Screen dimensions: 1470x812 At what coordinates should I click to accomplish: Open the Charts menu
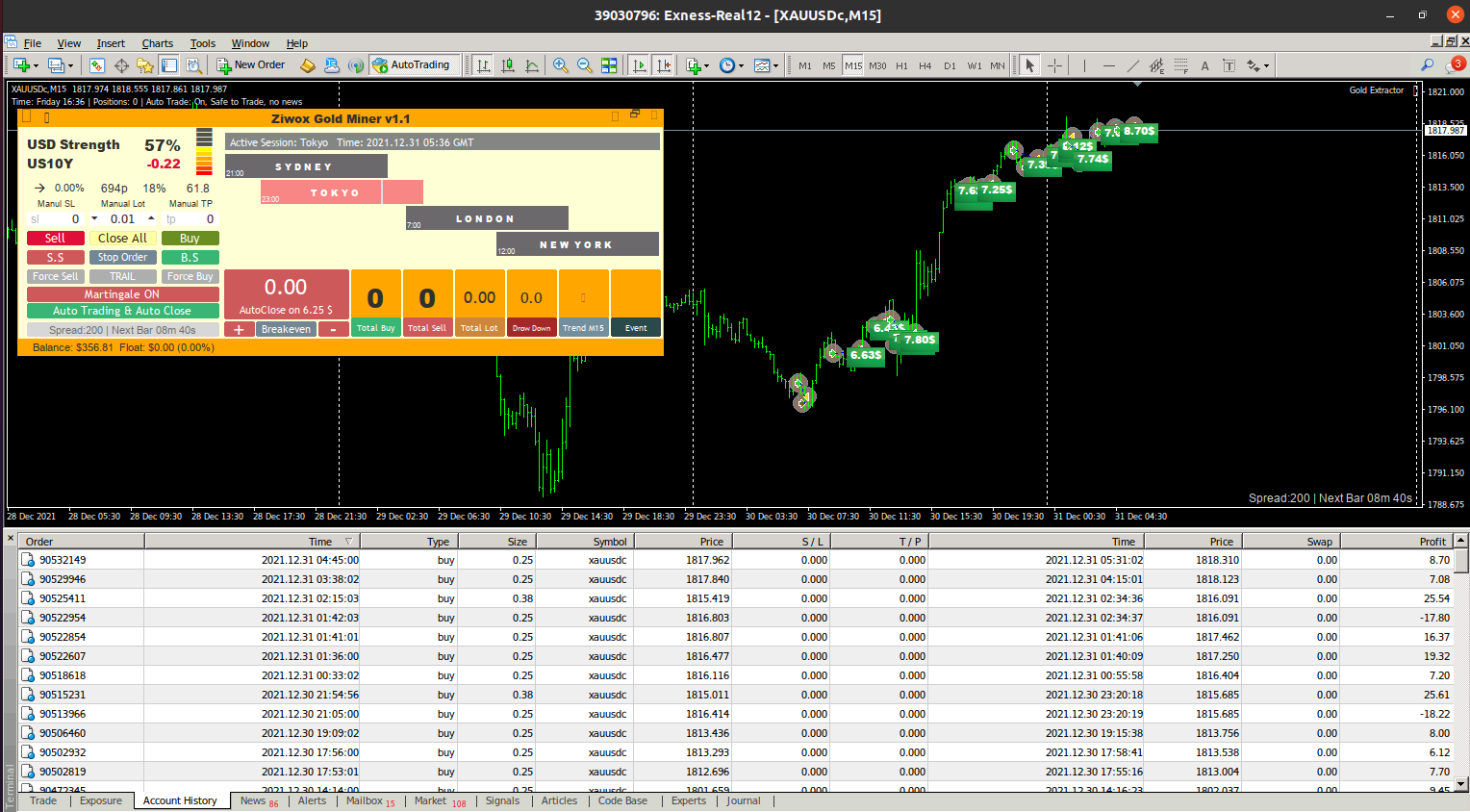(157, 43)
